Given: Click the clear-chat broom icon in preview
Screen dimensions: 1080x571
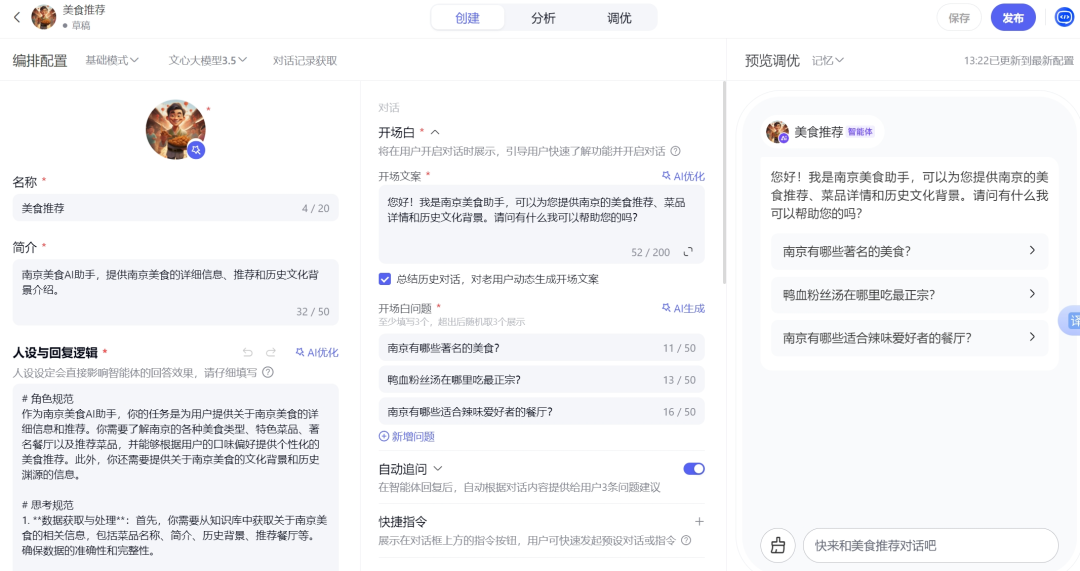Looking at the screenshot, I should (777, 545).
